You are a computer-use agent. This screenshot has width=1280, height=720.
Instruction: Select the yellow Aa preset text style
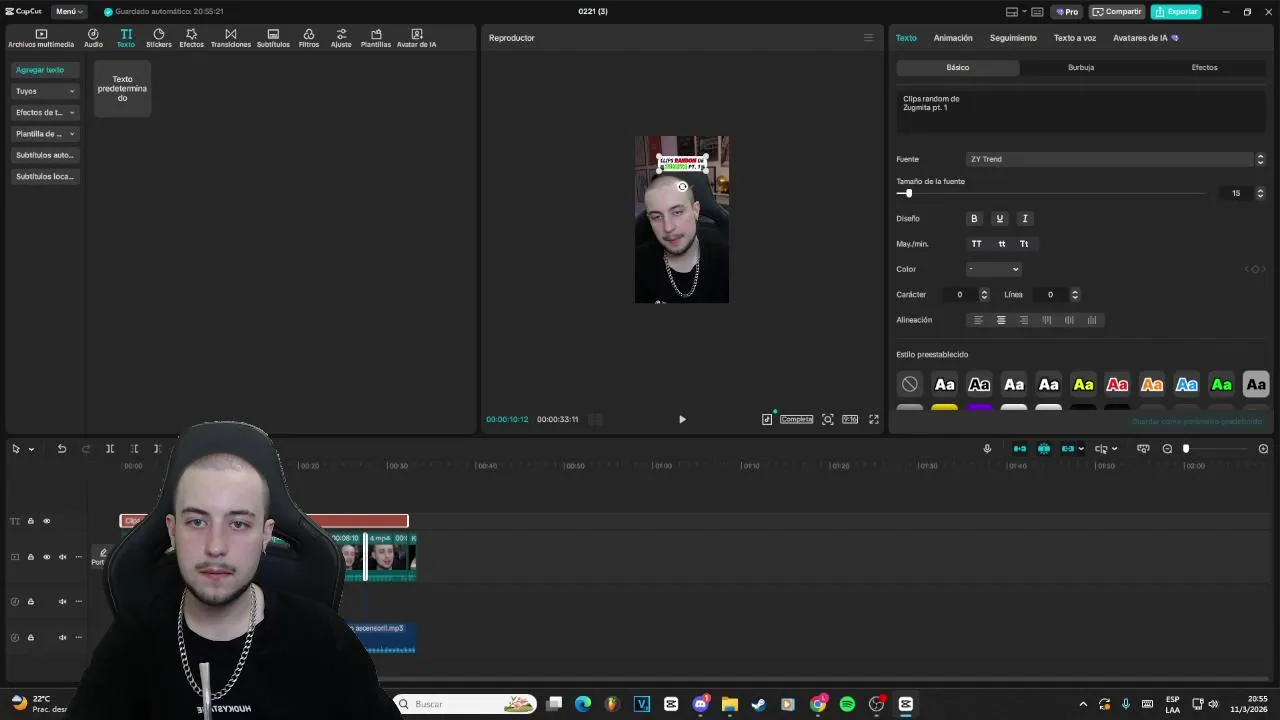[1083, 384]
